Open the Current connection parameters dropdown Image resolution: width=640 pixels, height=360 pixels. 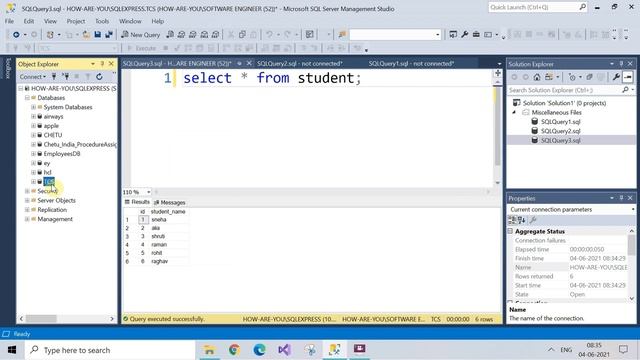coord(633,209)
